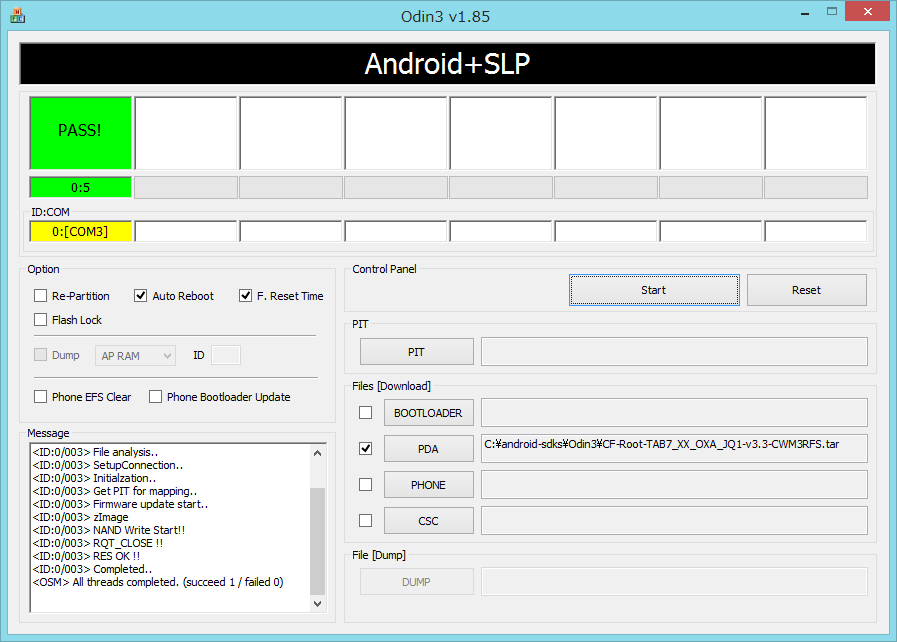The image size is (897, 642).
Task: Click the PDA file path field
Action: click(674, 449)
